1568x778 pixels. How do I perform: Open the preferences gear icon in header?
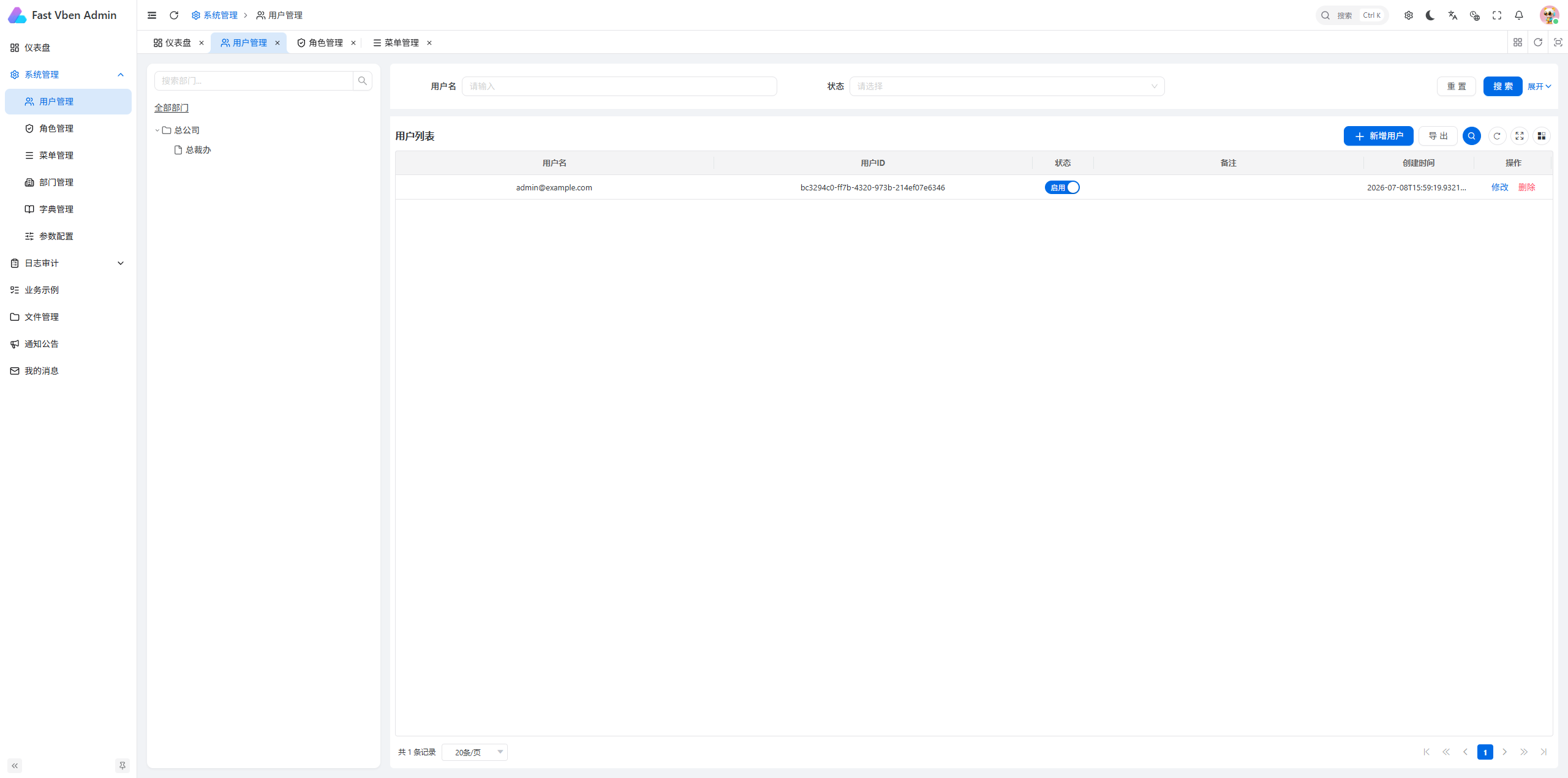coord(1409,15)
